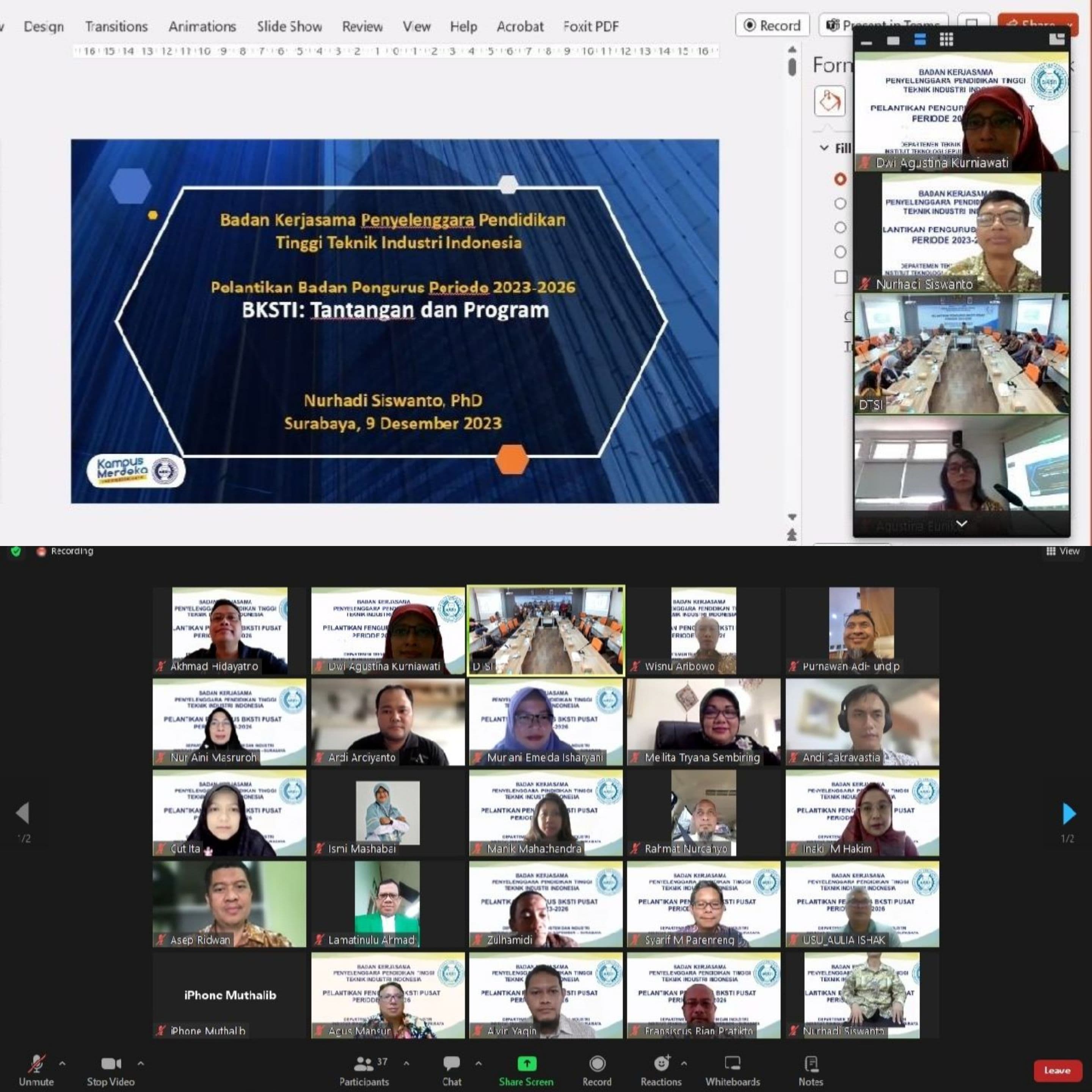Select the fourth radio button under Fill
The width and height of the screenshot is (1092, 1092).
(x=841, y=252)
